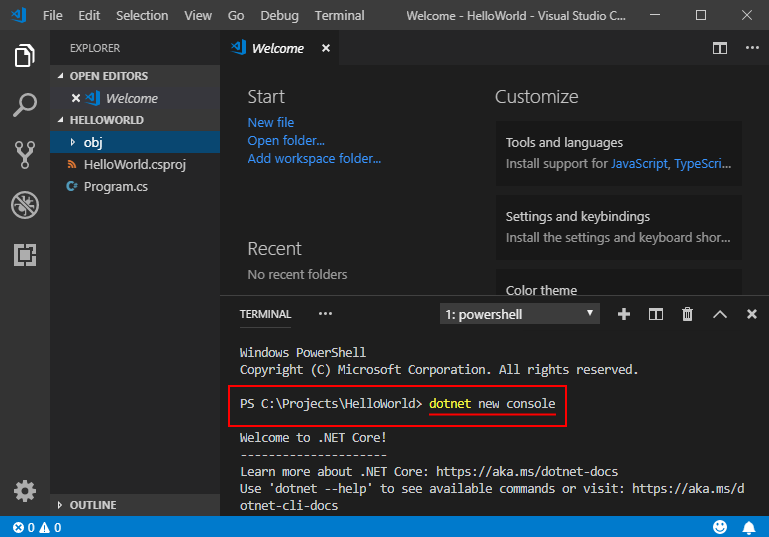Open the Manage gear icon
Screen dimensions: 769x537
coord(25,491)
